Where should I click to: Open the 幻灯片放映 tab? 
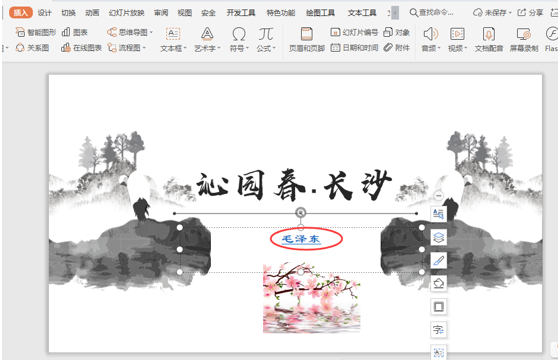[127, 13]
